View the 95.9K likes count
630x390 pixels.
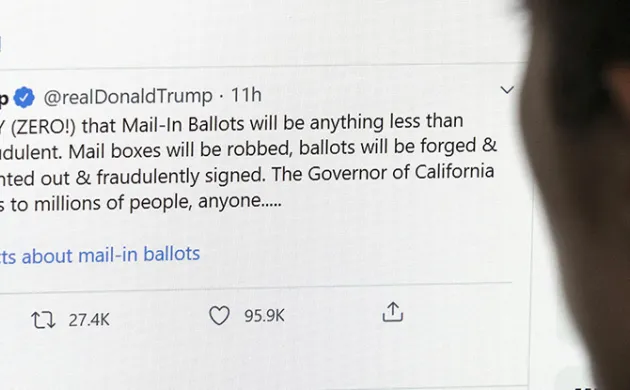(264, 316)
